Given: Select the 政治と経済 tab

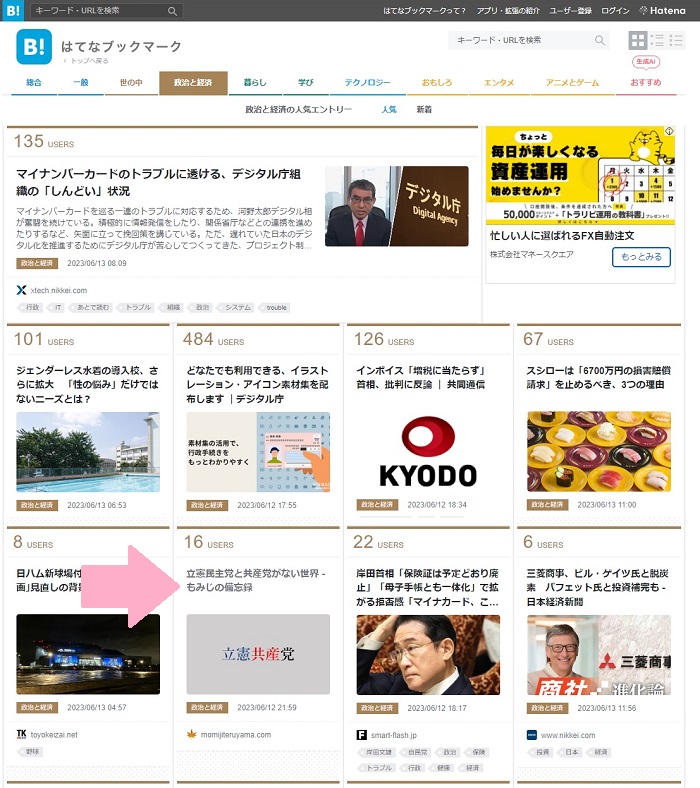Looking at the screenshot, I should click(x=193, y=82).
